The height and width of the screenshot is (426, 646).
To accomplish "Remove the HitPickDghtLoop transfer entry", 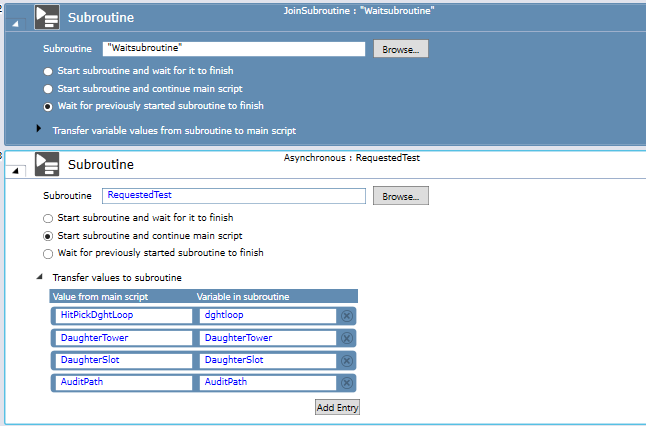I will click(347, 315).
